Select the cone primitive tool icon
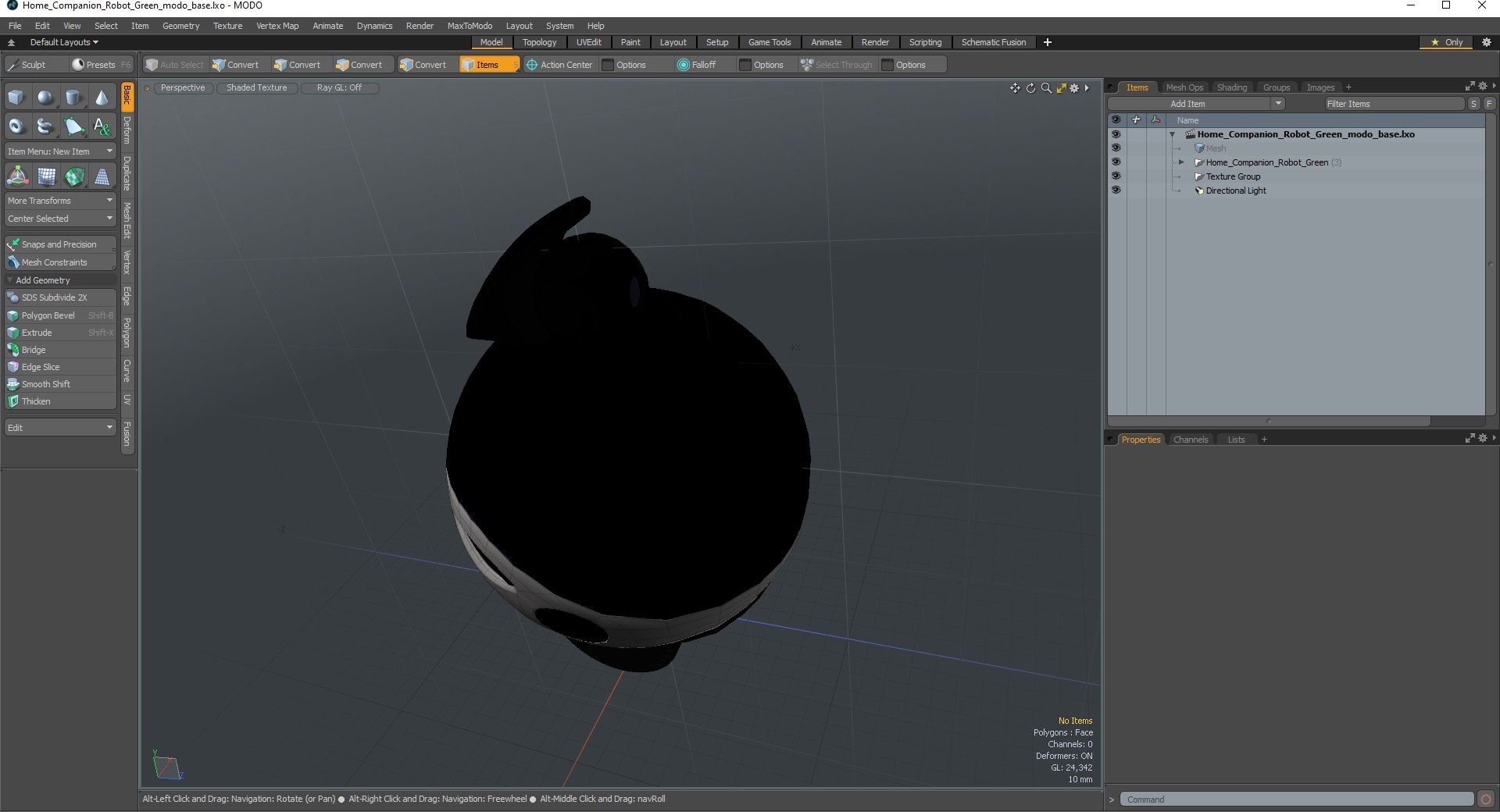 [x=102, y=98]
